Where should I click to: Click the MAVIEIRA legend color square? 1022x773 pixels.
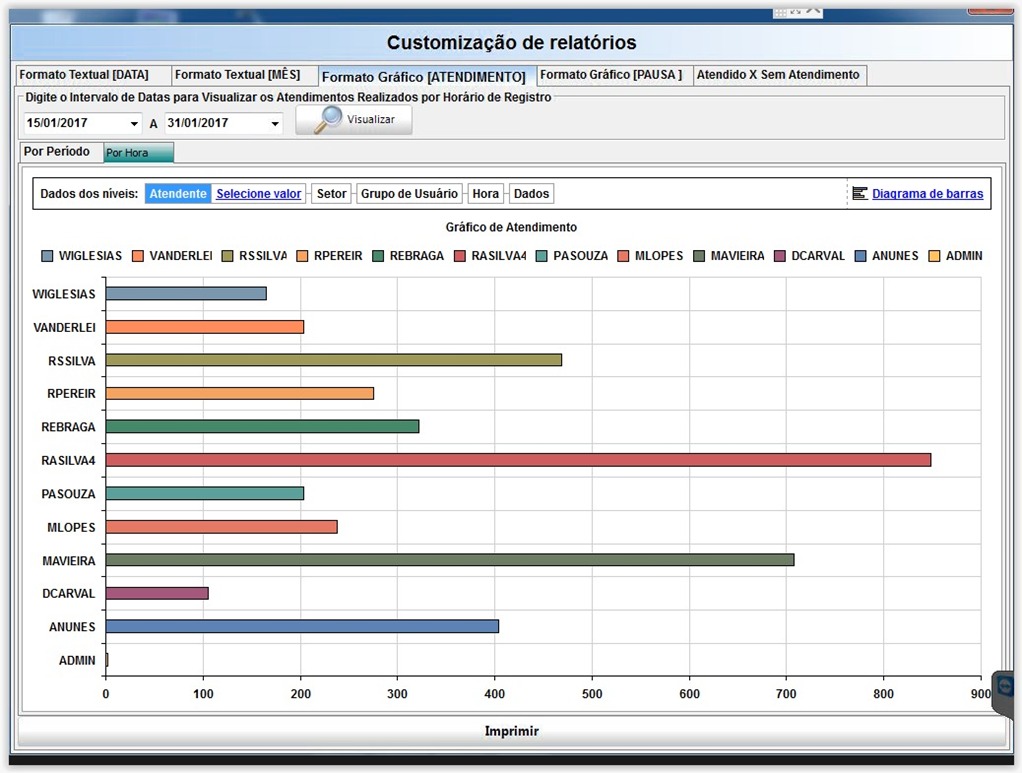[x=698, y=256]
